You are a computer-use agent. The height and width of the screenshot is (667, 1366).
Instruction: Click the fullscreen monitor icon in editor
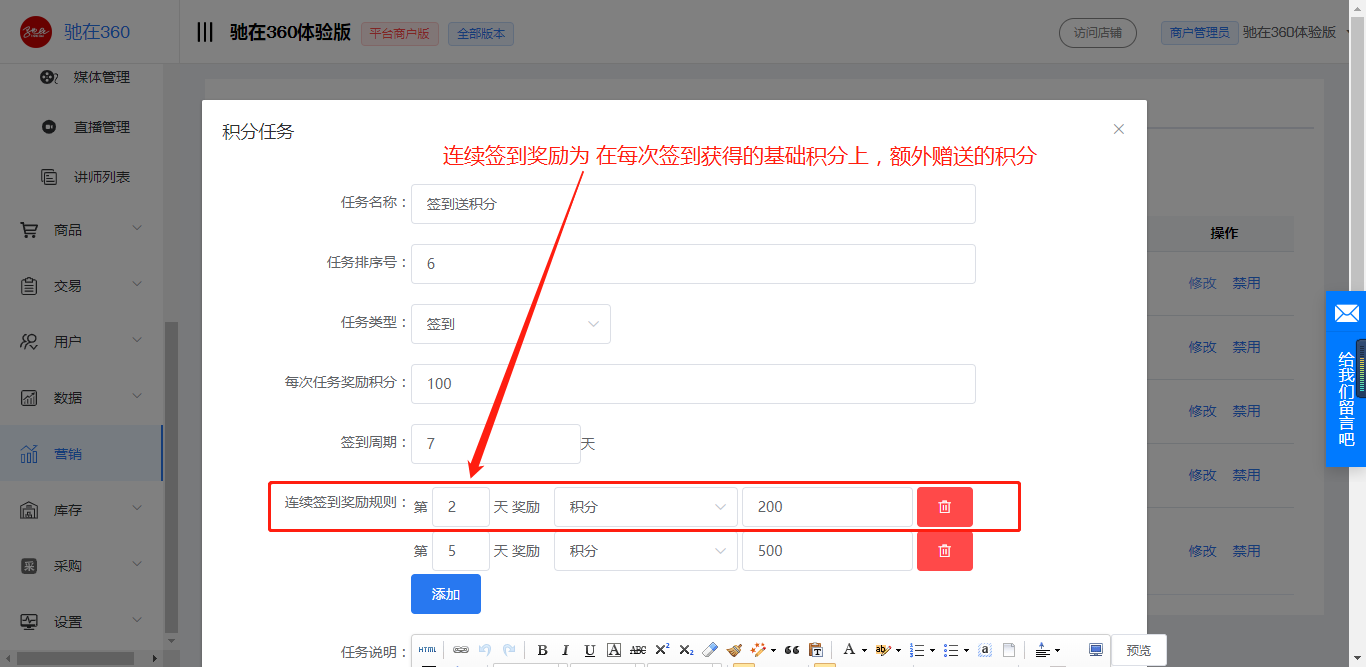pyautogui.click(x=1096, y=650)
